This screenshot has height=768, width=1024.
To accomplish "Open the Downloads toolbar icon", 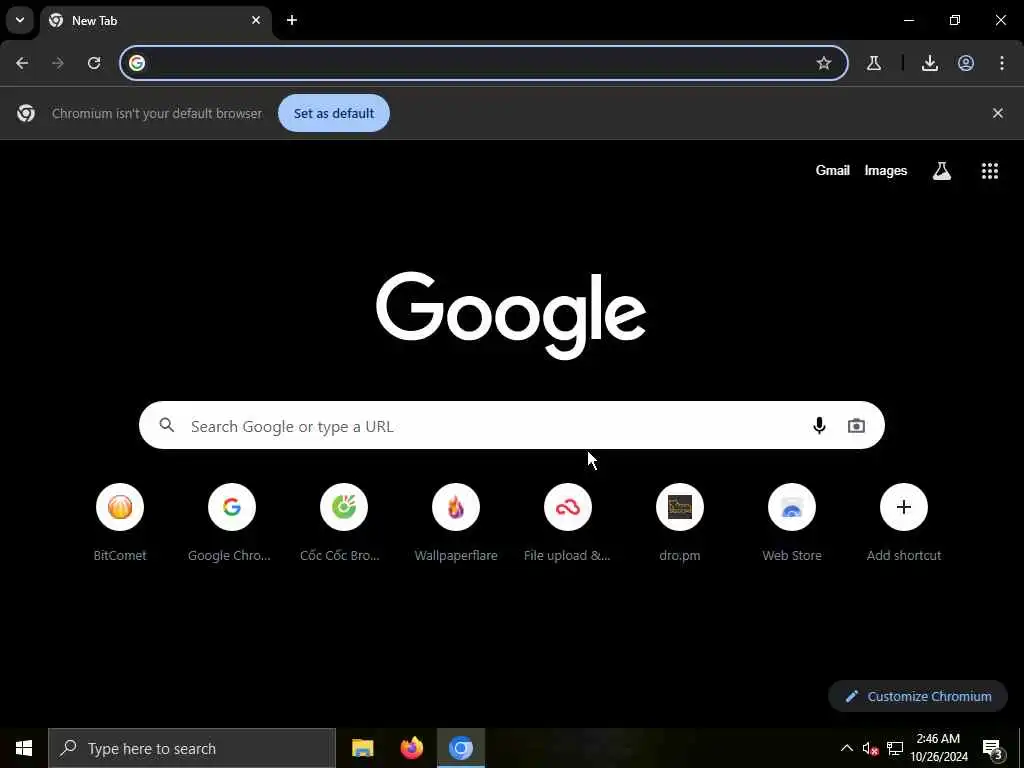I will pos(930,63).
